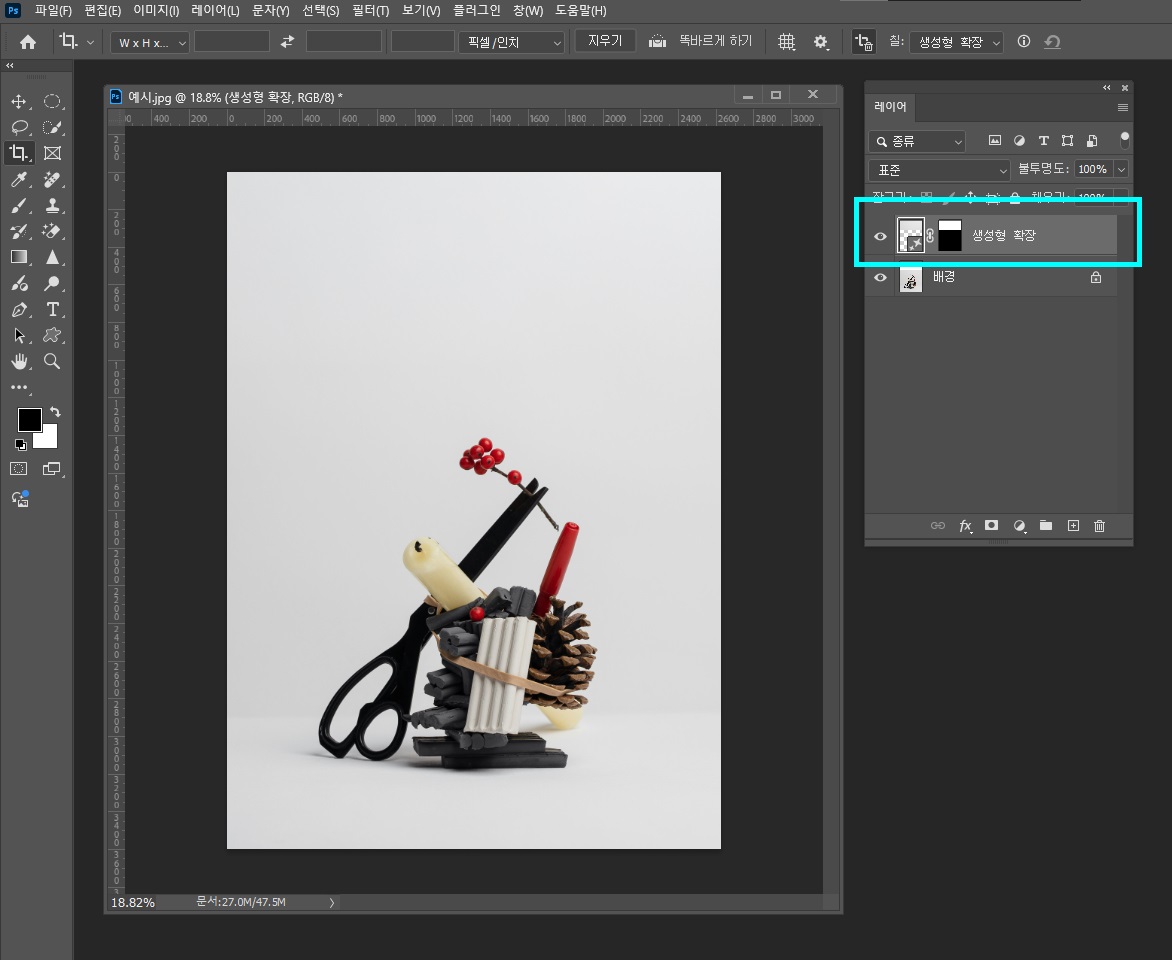The width and height of the screenshot is (1172, 960).
Task: Open the 필터(T) menu
Action: tap(371, 10)
